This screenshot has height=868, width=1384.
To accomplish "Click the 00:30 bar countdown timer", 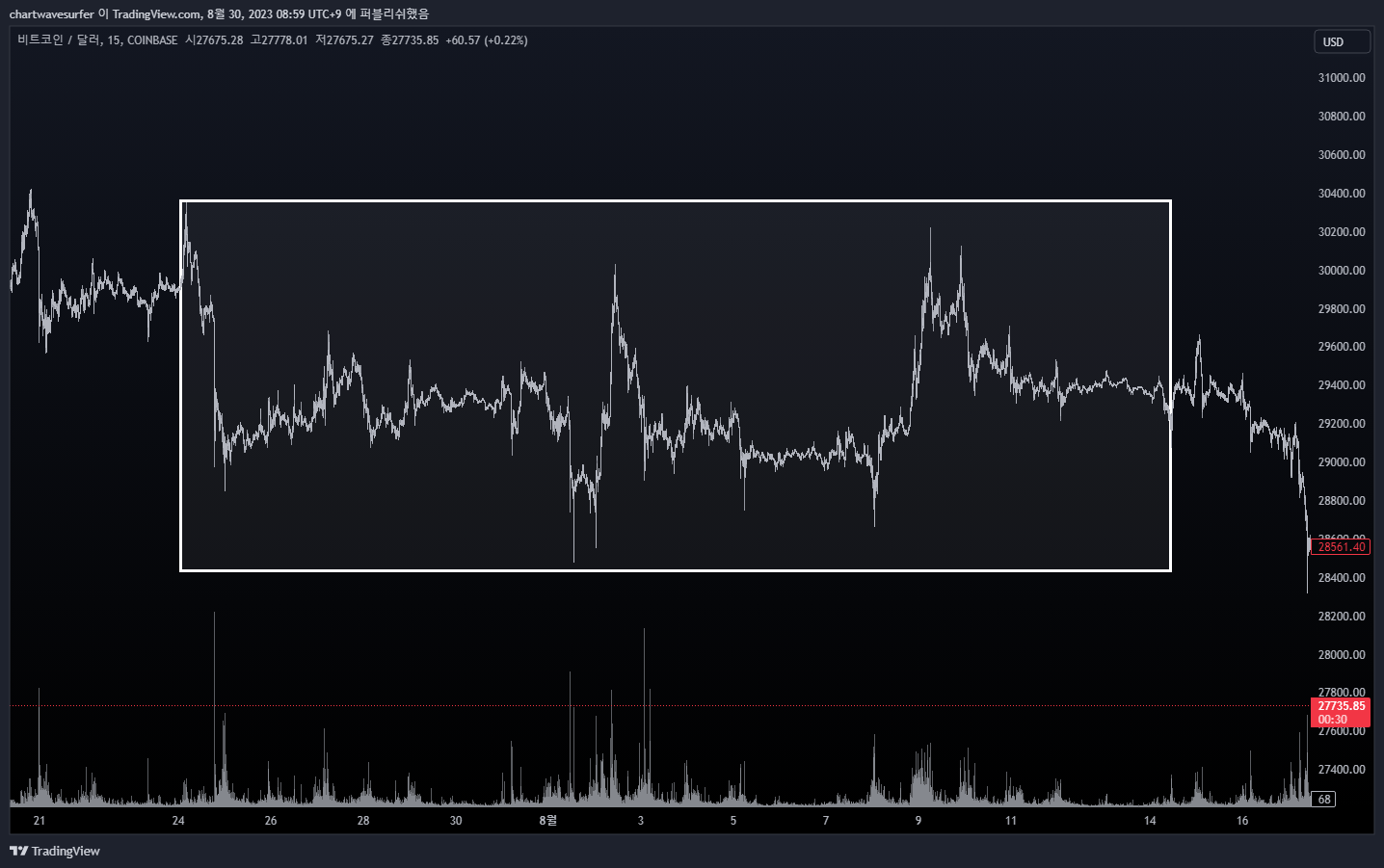I will point(1333,720).
